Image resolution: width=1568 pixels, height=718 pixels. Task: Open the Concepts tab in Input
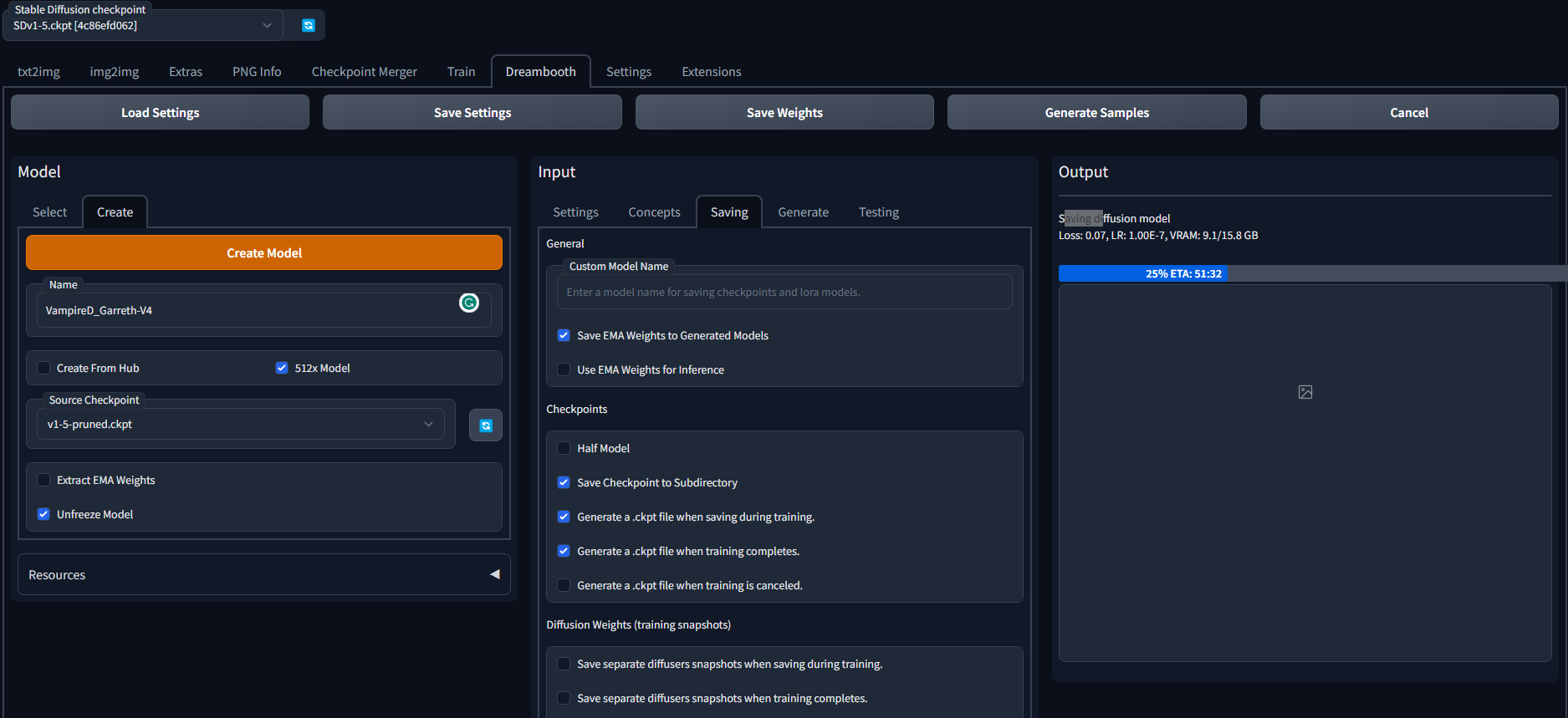tap(654, 212)
